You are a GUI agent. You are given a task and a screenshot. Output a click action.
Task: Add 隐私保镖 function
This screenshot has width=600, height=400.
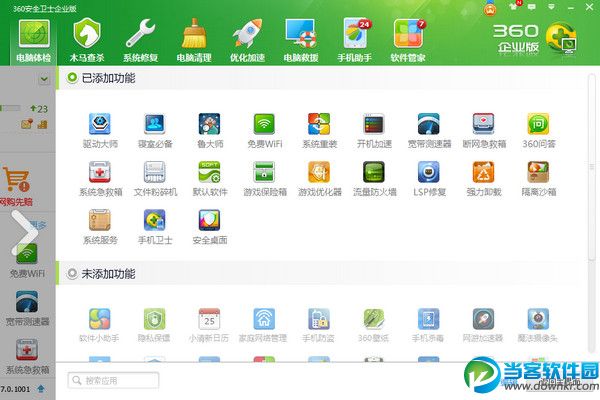pyautogui.click(x=154, y=325)
